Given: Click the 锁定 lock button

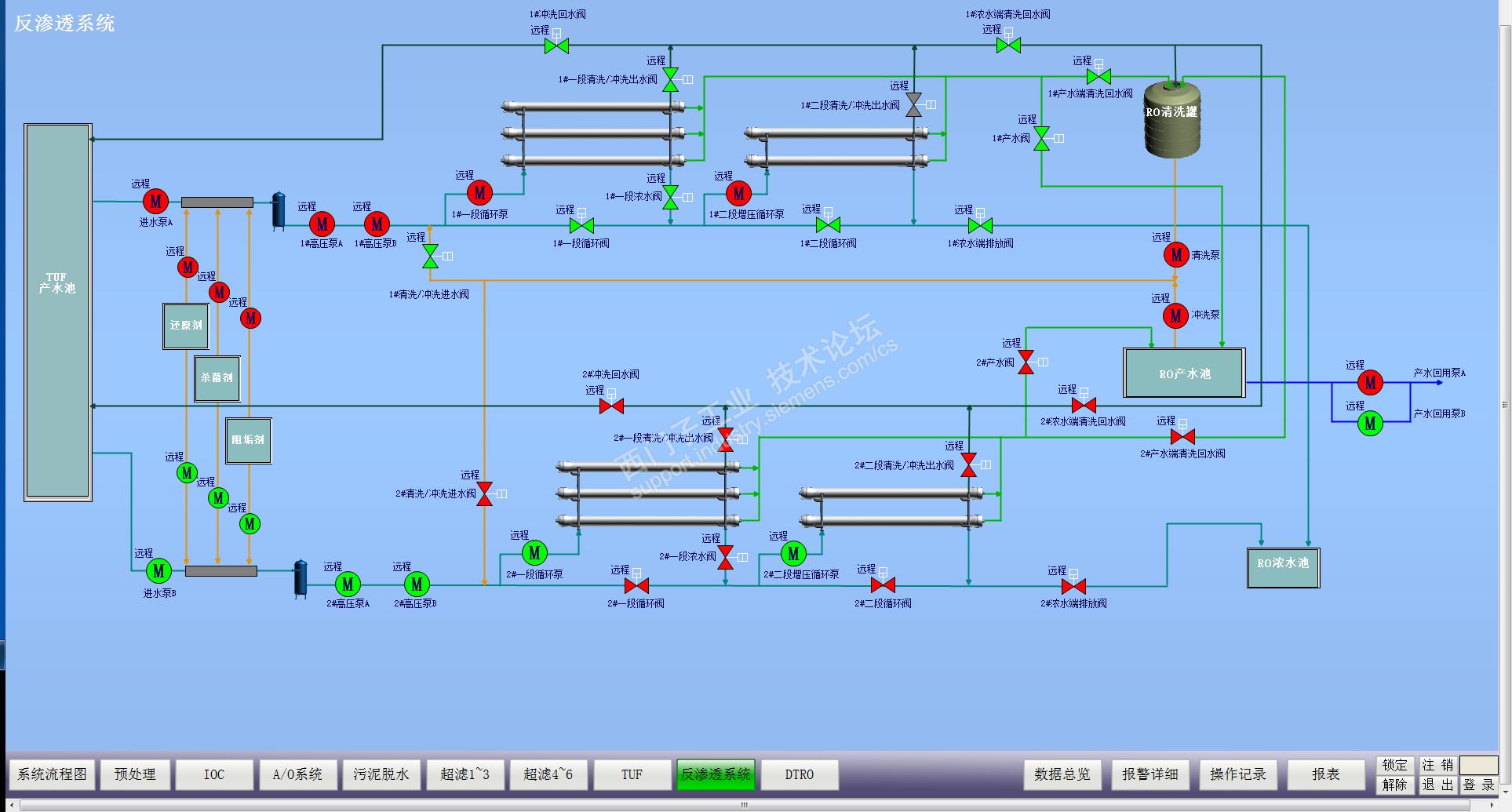Looking at the screenshot, I should [1394, 765].
